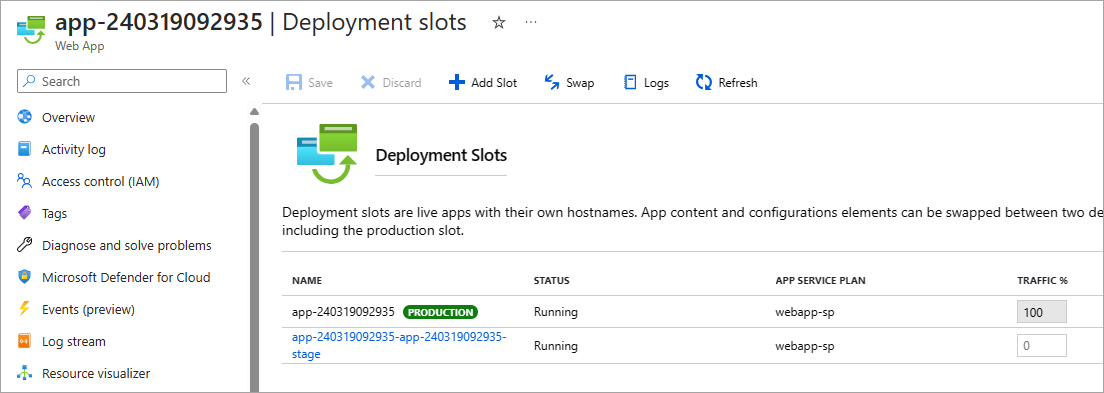Viewport: 1104px width, 393px height.
Task: Open Log stream menu item
Action: pos(74,342)
